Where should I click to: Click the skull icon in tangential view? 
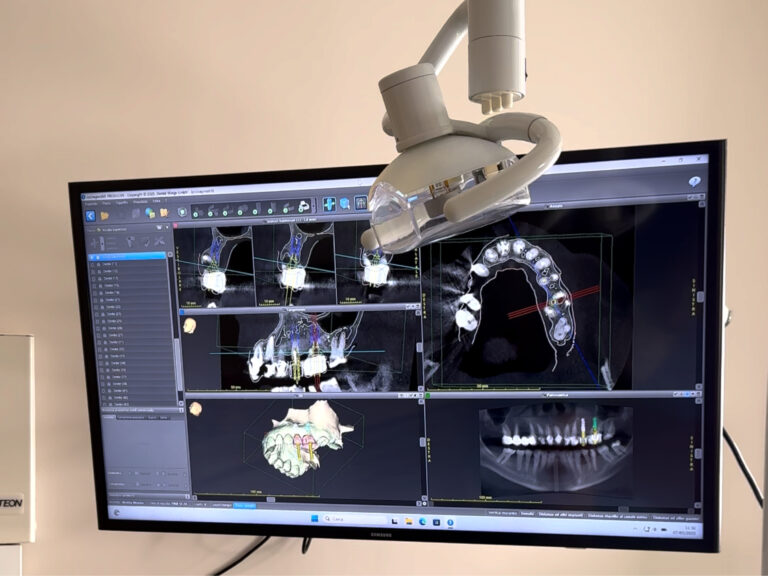(x=189, y=324)
